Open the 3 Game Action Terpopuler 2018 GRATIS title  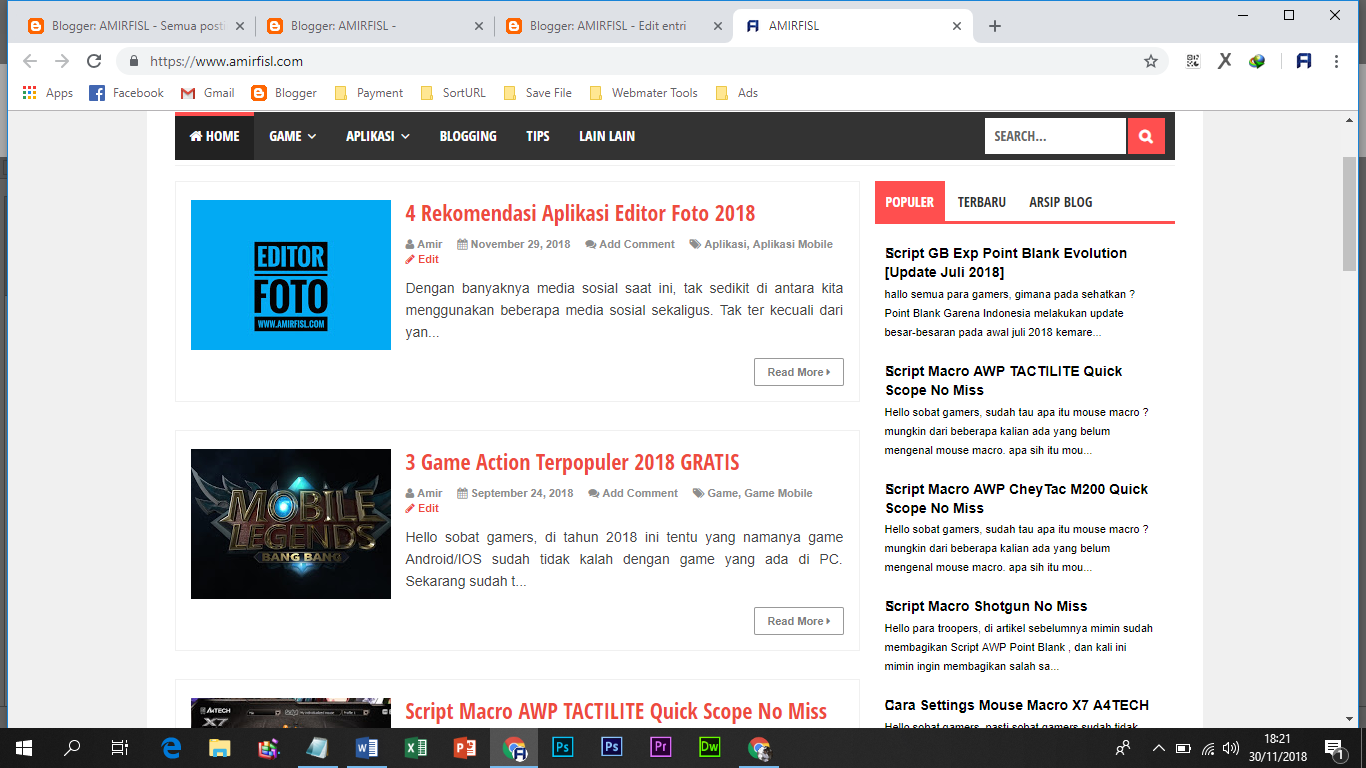point(572,462)
